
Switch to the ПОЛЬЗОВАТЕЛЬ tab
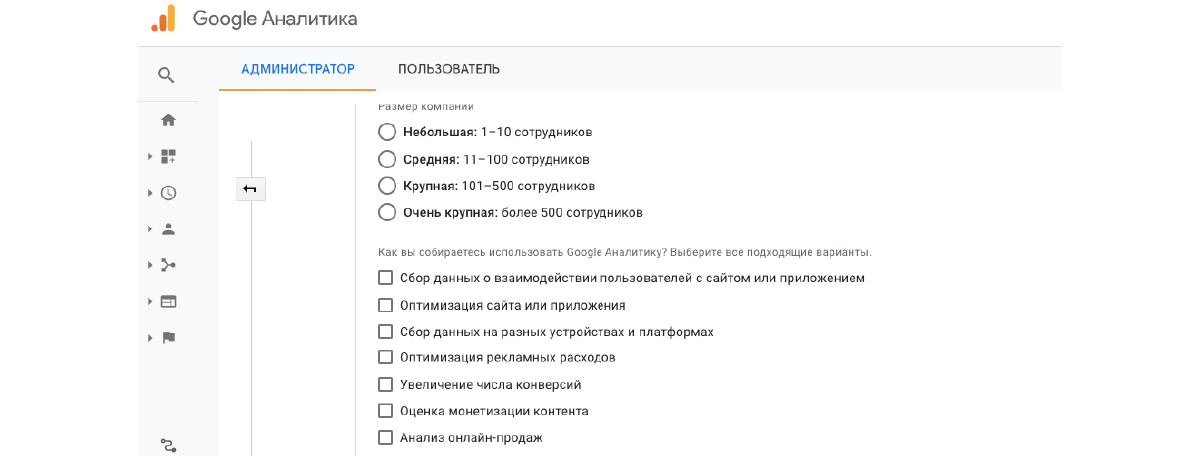(449, 69)
